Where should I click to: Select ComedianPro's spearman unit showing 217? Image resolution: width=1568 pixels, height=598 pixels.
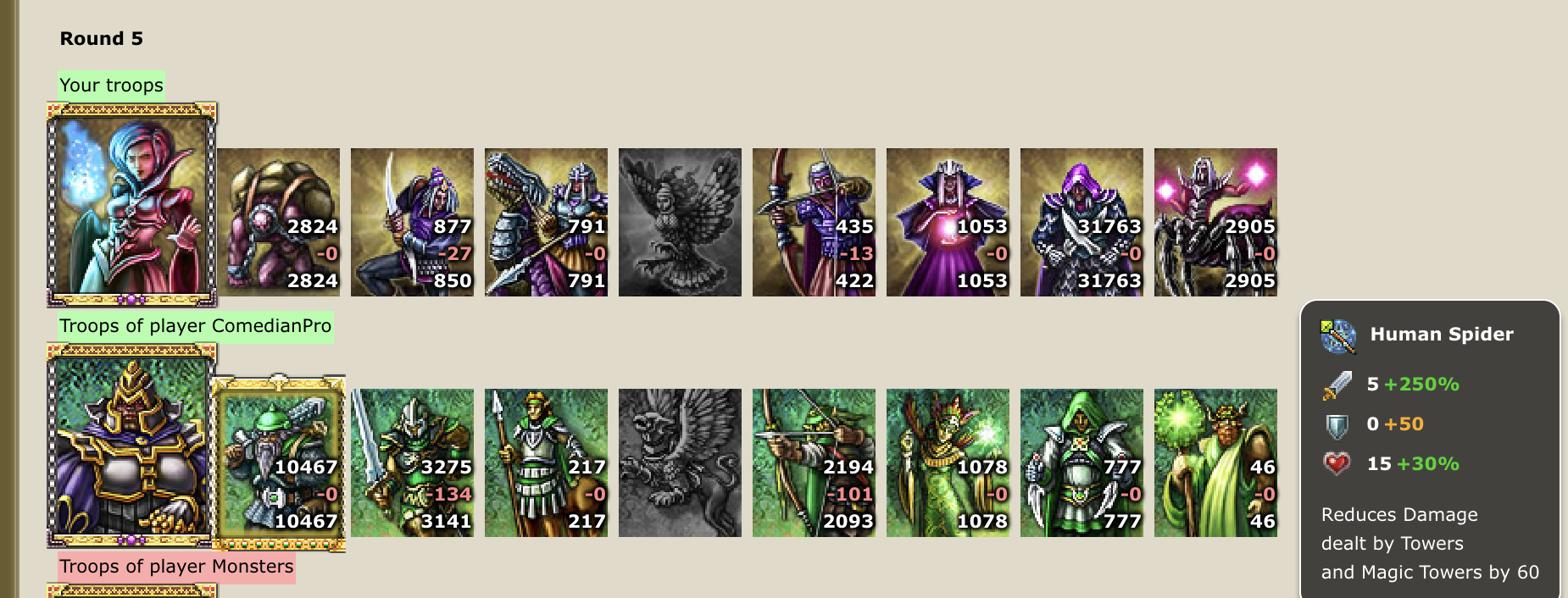click(x=546, y=462)
